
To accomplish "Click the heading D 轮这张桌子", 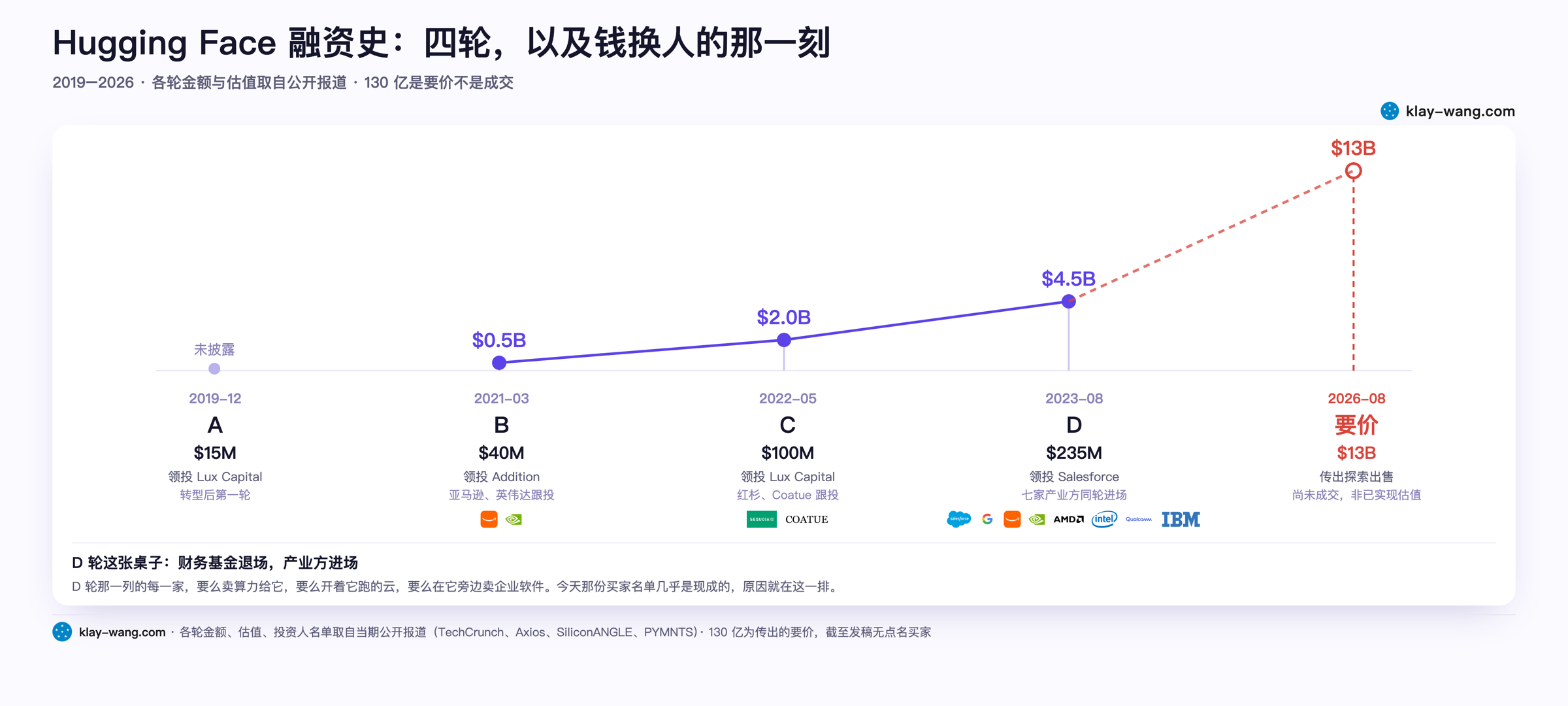I will (x=214, y=562).
